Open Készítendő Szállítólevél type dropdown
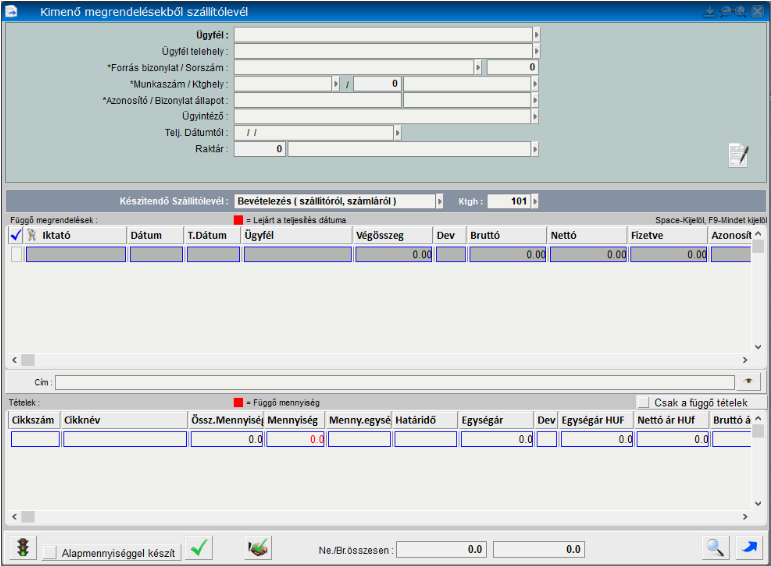The image size is (771, 566). [x=440, y=201]
